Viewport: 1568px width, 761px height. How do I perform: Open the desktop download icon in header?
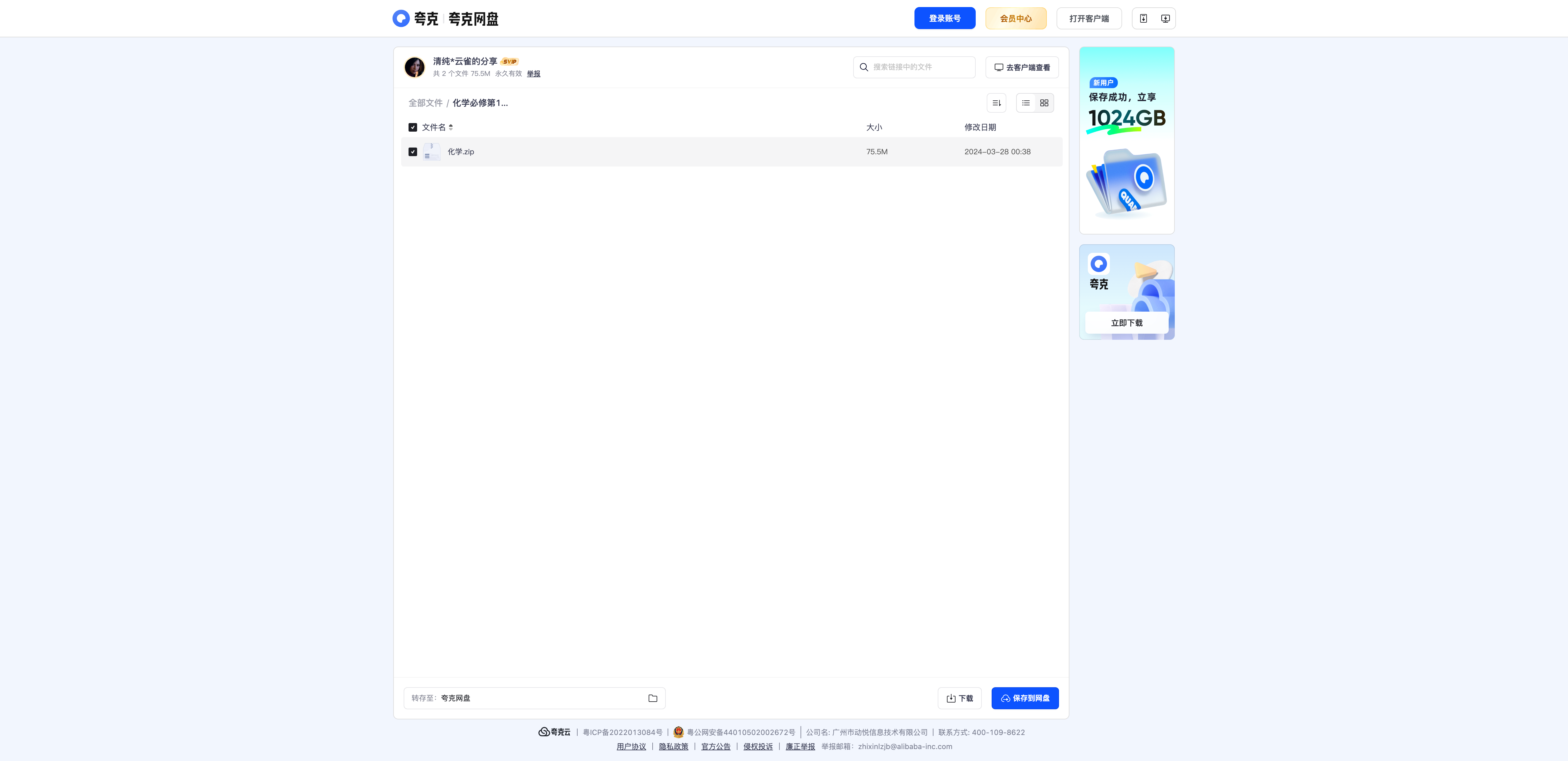[x=1165, y=18]
